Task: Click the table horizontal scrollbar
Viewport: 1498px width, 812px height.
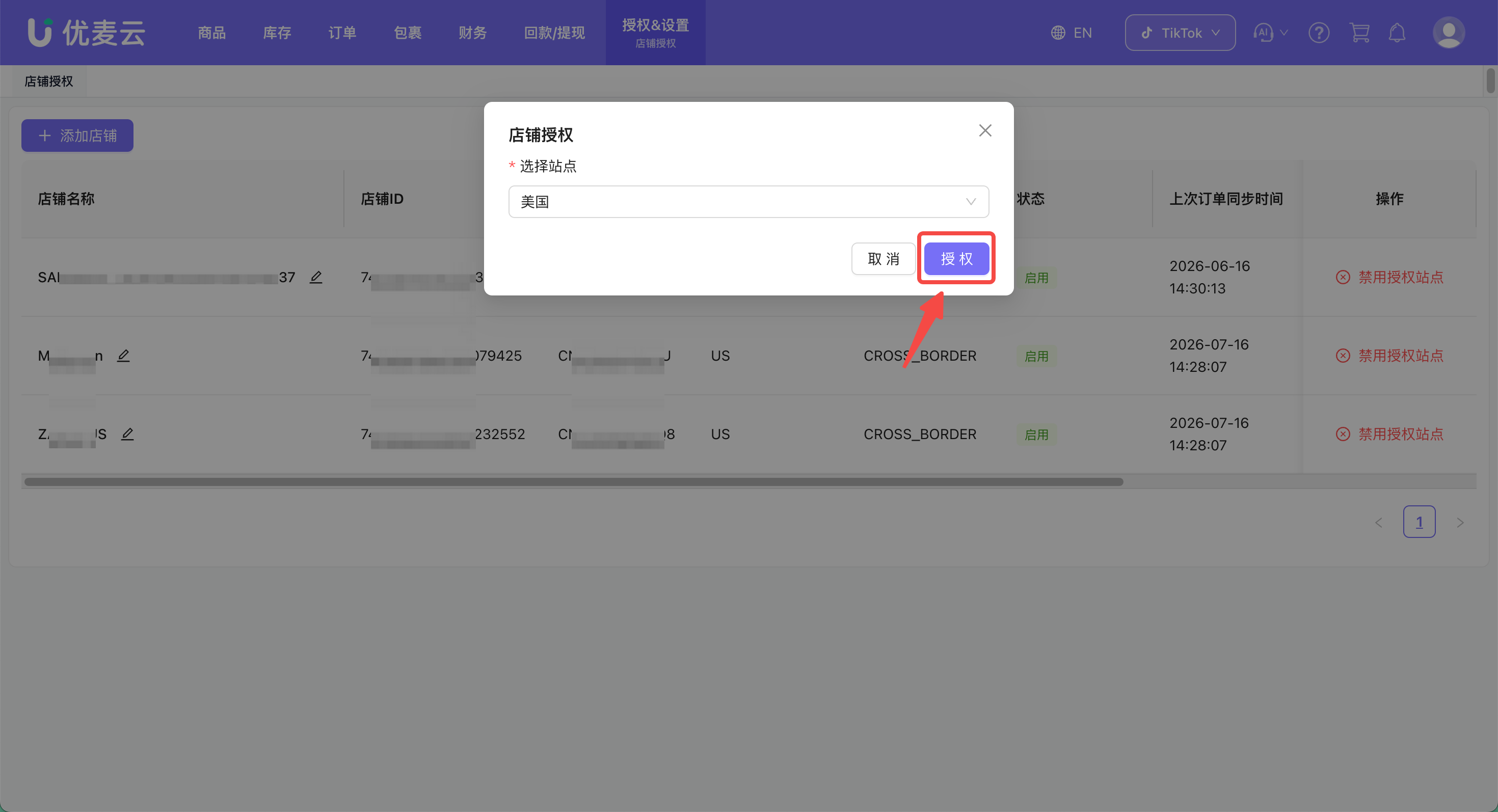Action: pos(573,481)
